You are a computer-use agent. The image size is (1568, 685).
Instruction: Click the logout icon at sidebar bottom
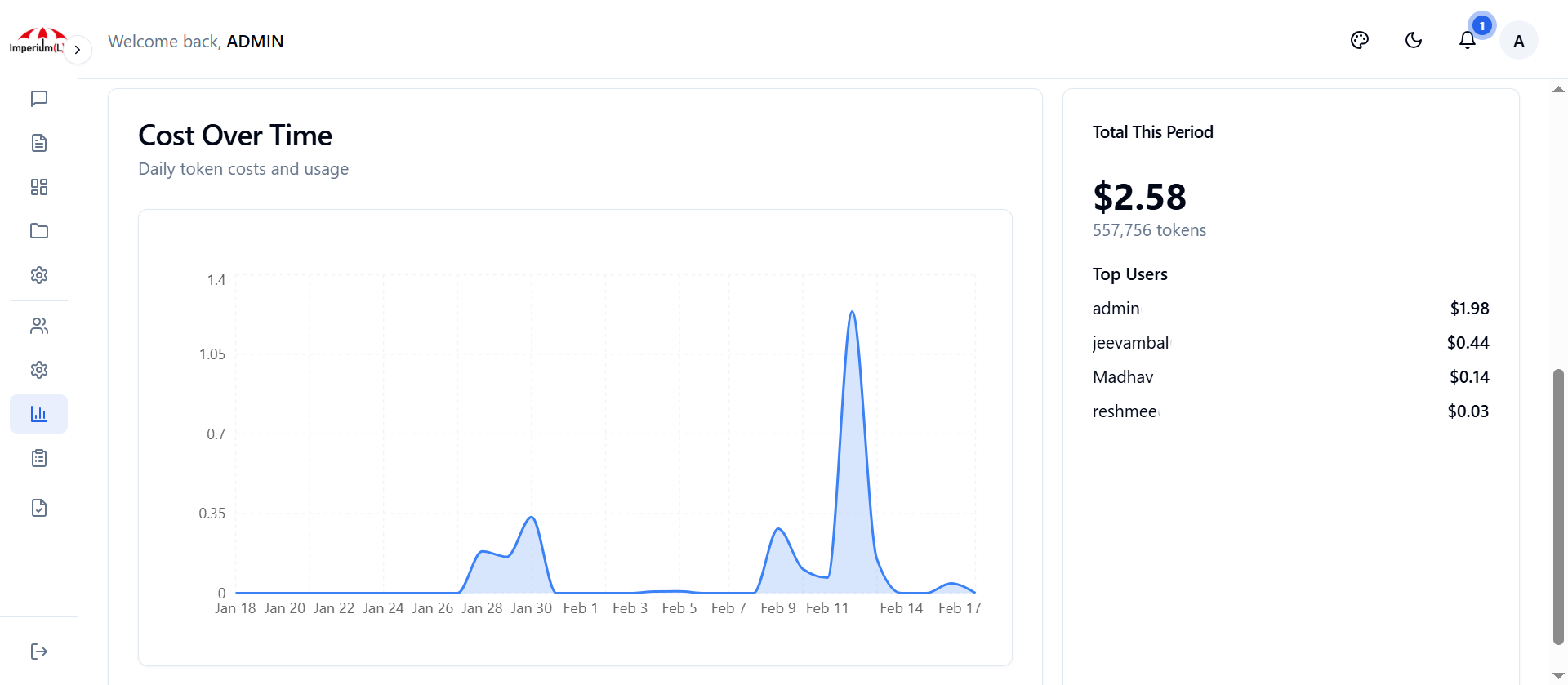(x=38, y=651)
